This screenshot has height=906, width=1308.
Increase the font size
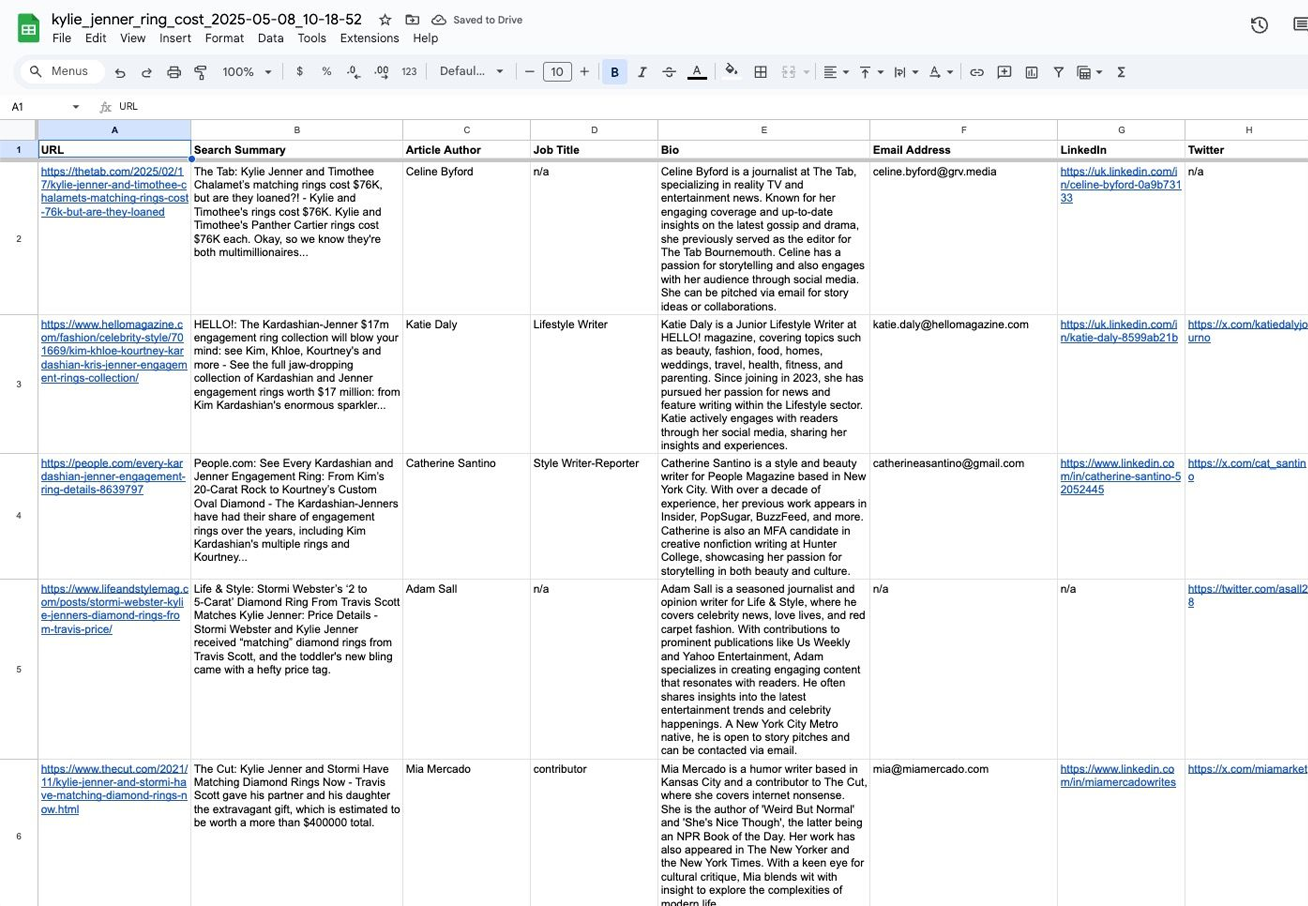[585, 72]
